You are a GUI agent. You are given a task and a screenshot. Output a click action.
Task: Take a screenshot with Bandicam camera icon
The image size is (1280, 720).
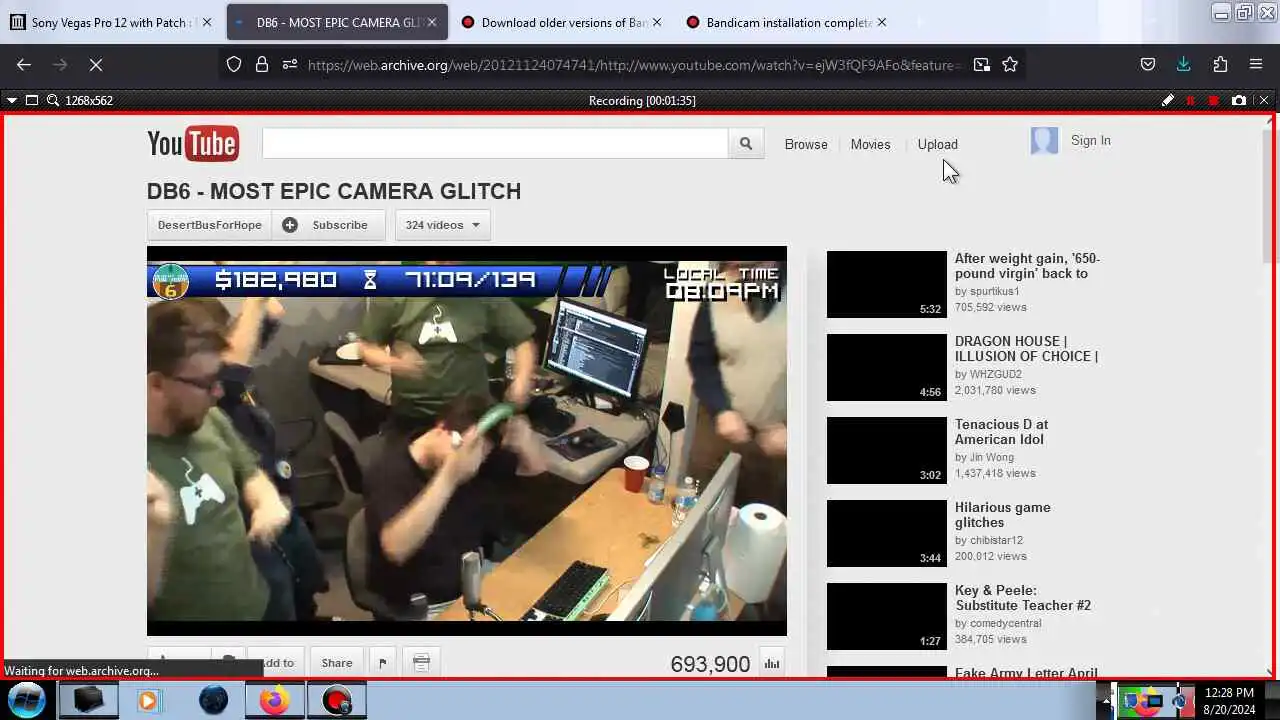pos(1239,100)
